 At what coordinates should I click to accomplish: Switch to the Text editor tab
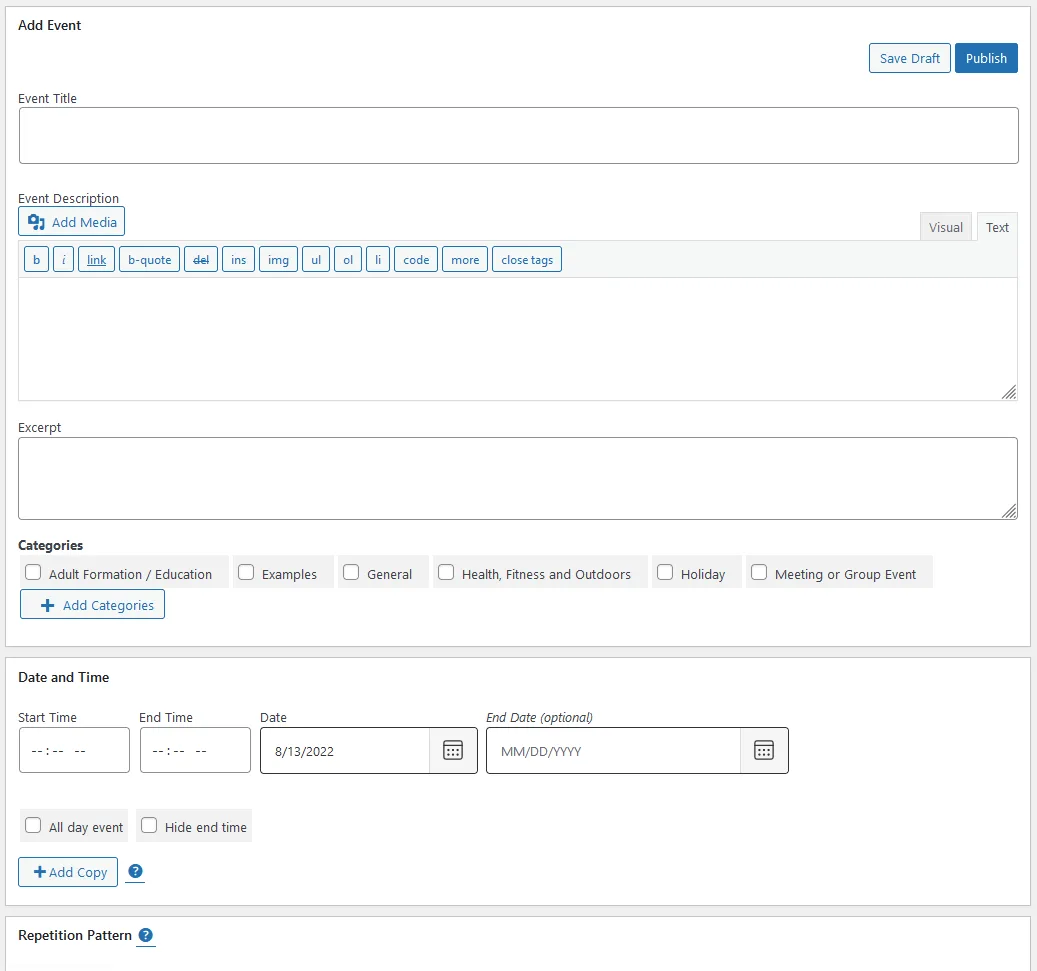[997, 227]
